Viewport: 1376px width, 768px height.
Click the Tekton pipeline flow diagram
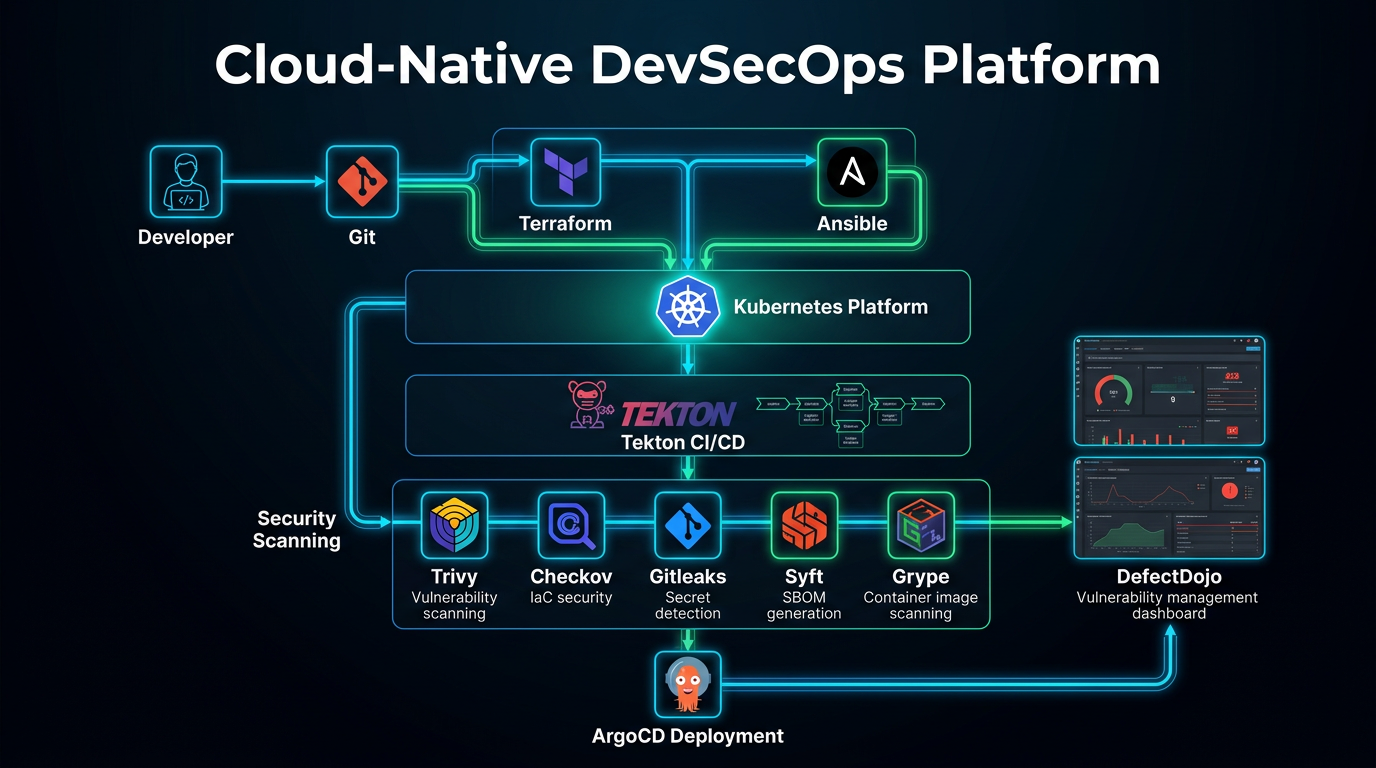pyautogui.click(x=850, y=414)
